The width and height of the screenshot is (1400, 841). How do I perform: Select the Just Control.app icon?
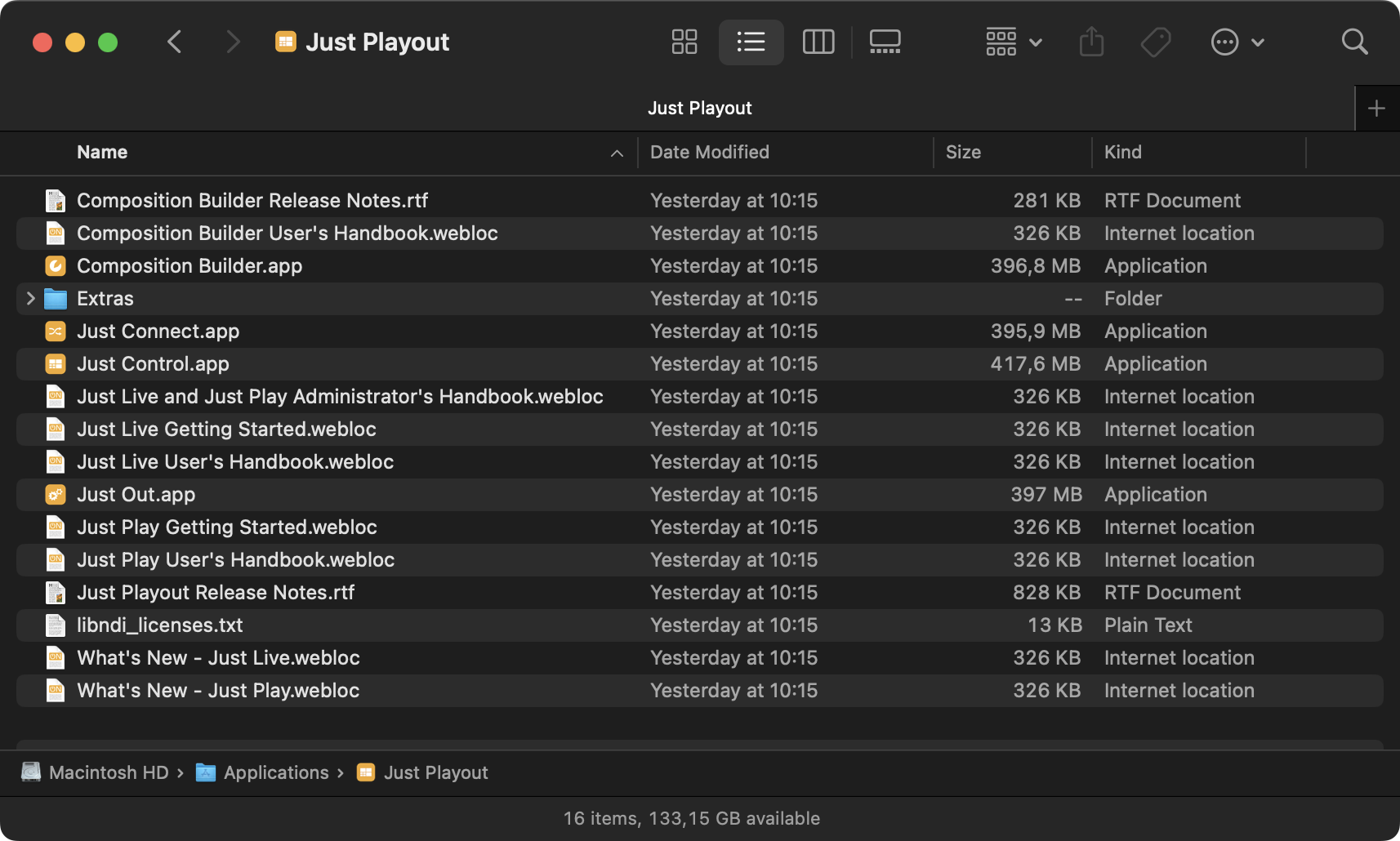point(56,364)
